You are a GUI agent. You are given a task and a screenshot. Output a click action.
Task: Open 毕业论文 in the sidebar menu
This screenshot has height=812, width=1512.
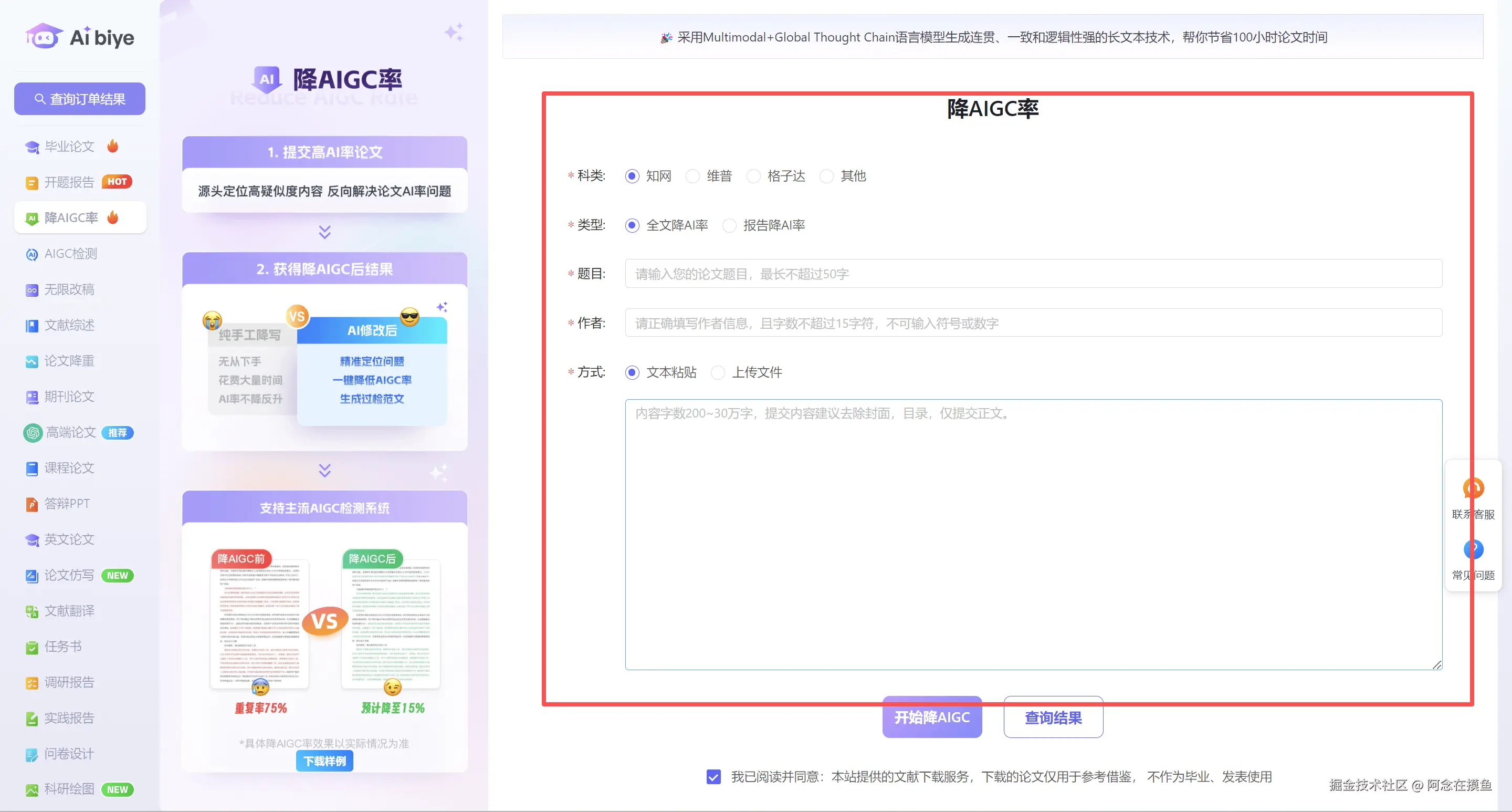(69, 146)
